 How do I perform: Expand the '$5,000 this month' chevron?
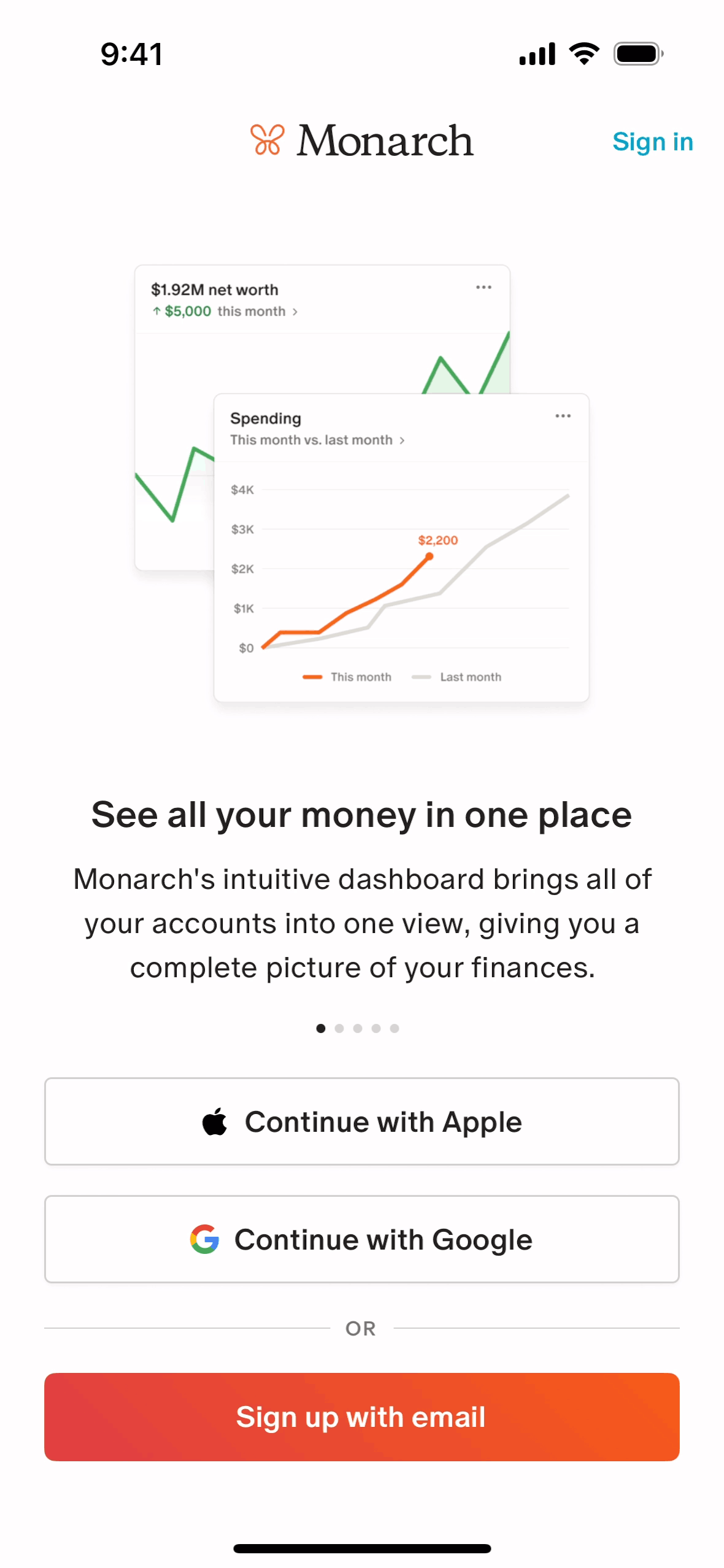coord(295,312)
